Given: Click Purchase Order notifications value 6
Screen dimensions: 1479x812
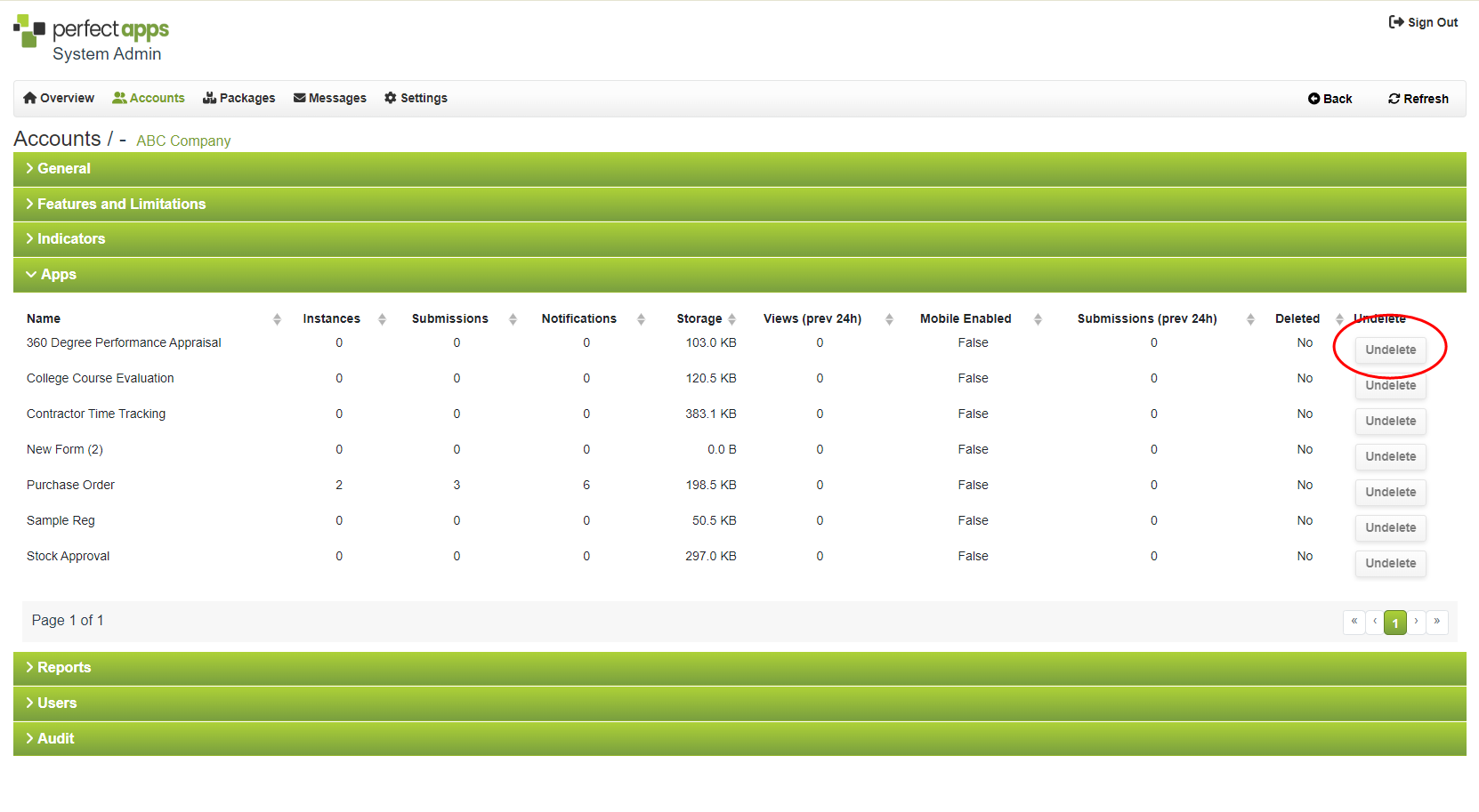Looking at the screenshot, I should [586, 486].
